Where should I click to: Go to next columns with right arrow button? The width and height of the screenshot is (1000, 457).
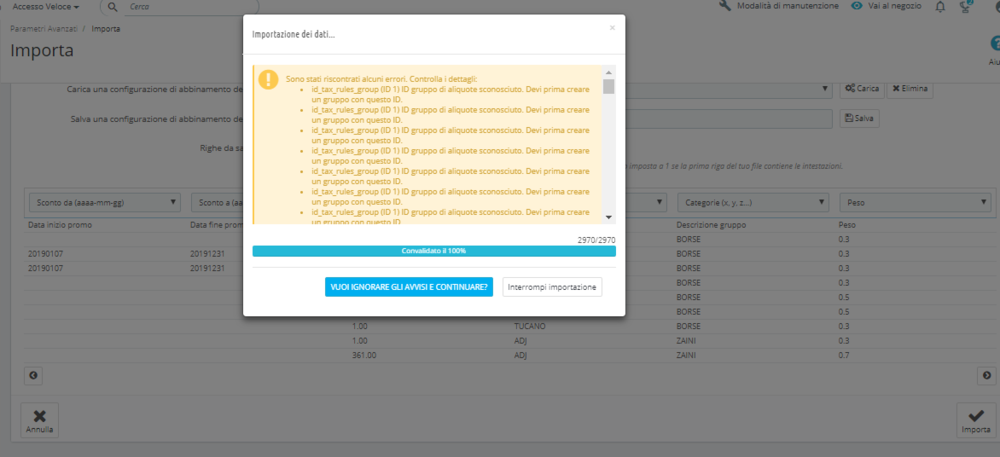coord(987,375)
